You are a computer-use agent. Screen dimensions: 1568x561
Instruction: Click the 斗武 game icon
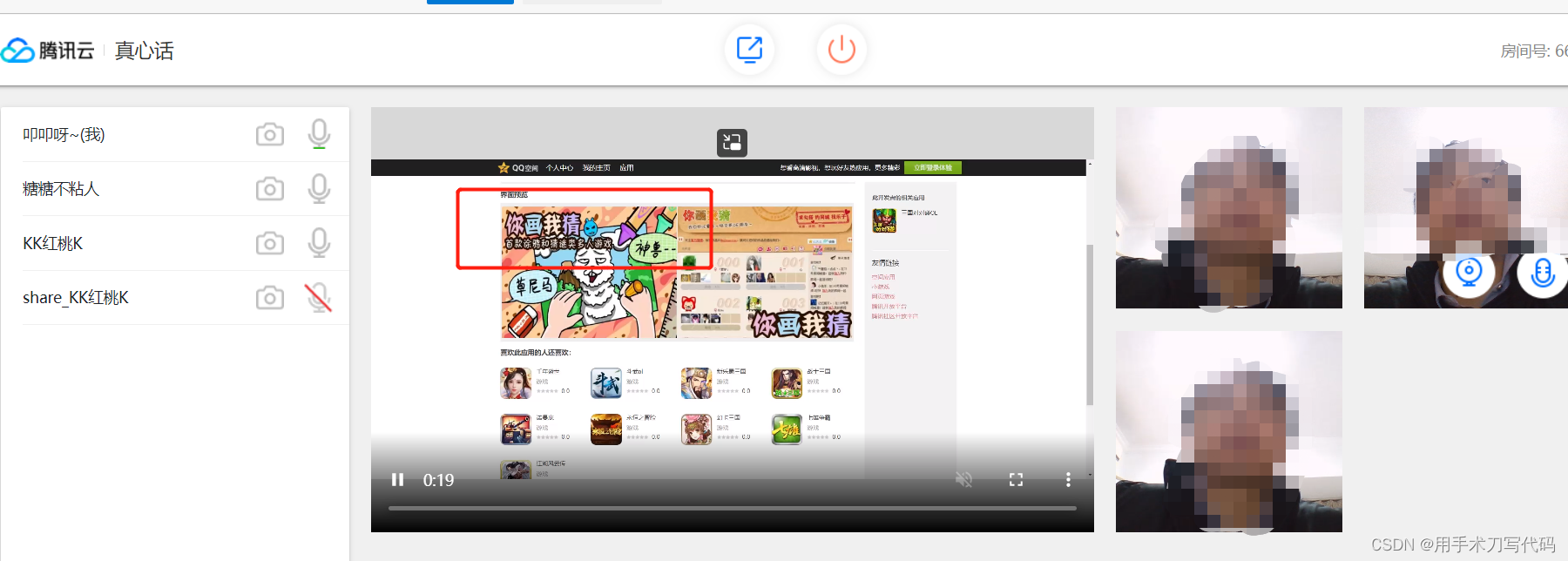point(606,383)
